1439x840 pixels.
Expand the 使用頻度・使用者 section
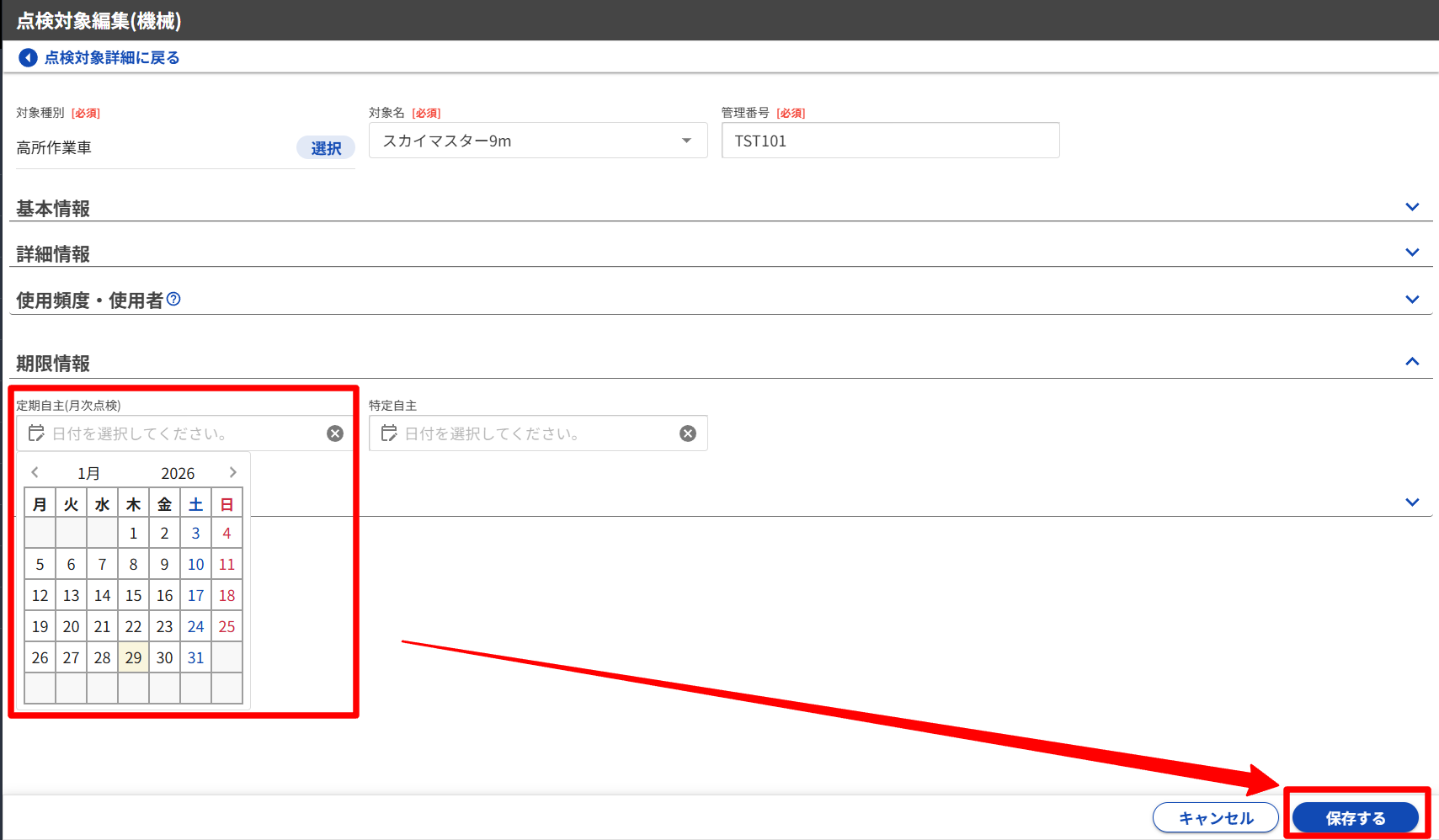pyautogui.click(x=1412, y=300)
